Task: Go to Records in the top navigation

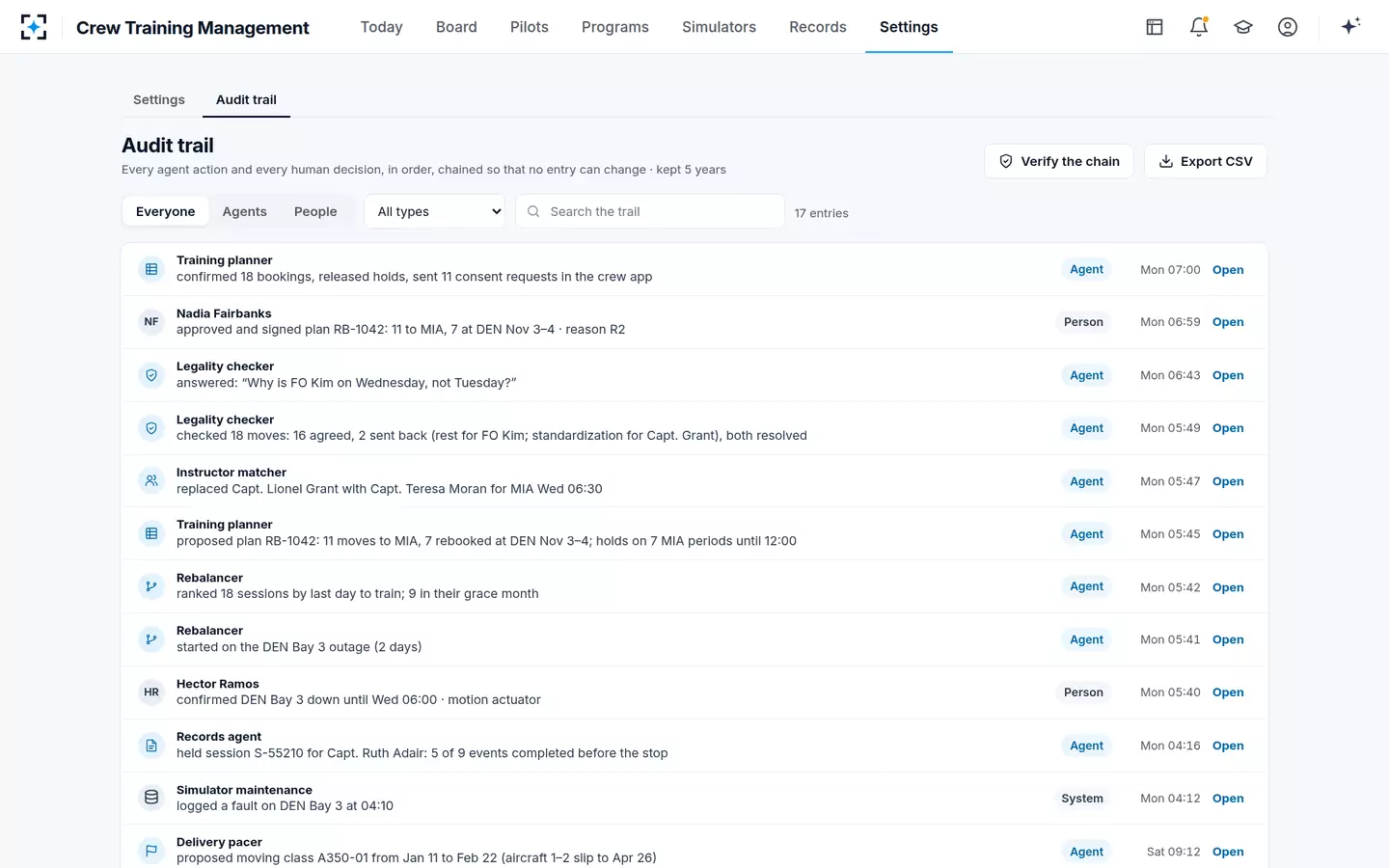Action: coord(818,27)
